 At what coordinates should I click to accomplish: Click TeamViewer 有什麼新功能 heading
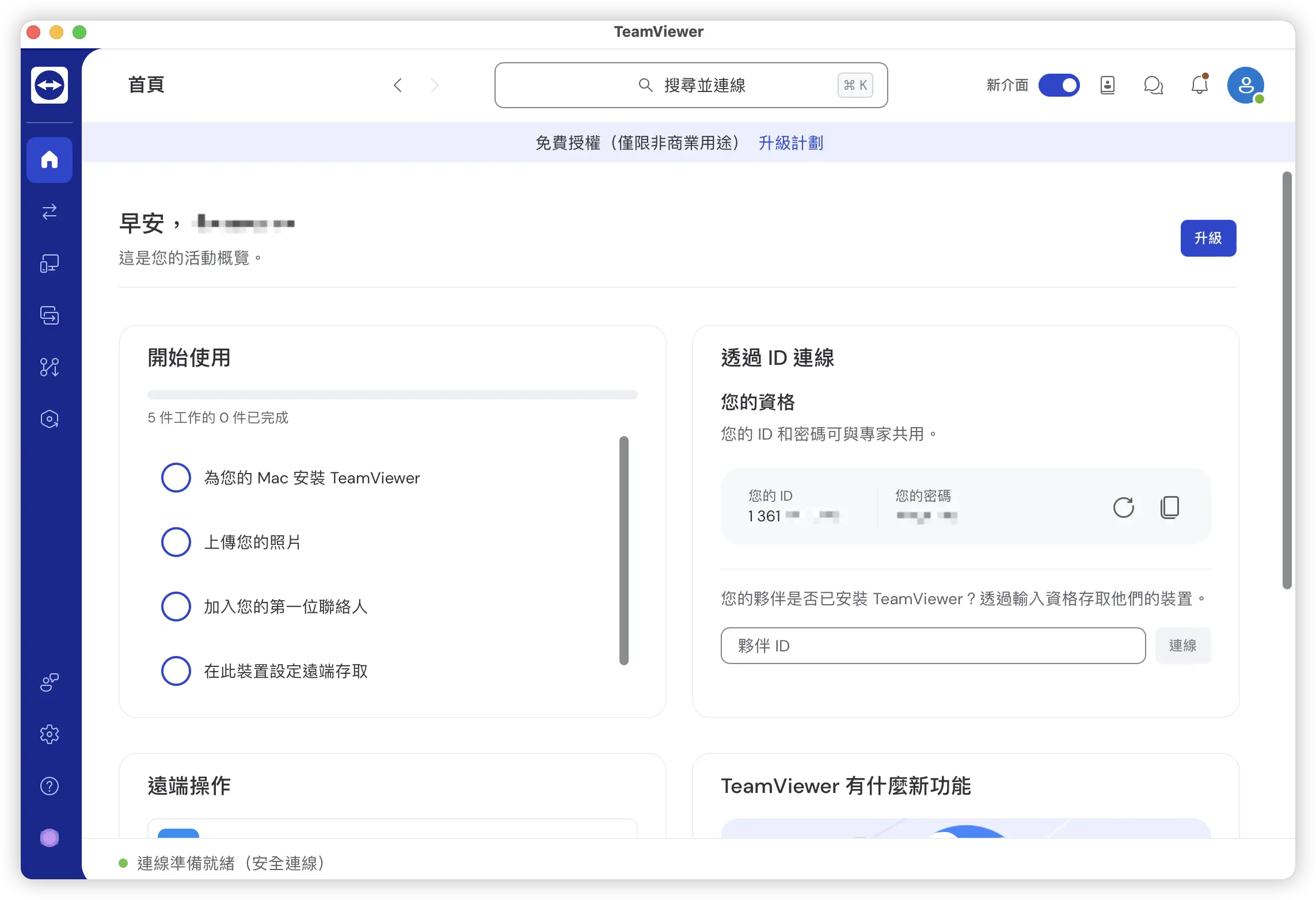pyautogui.click(x=846, y=785)
